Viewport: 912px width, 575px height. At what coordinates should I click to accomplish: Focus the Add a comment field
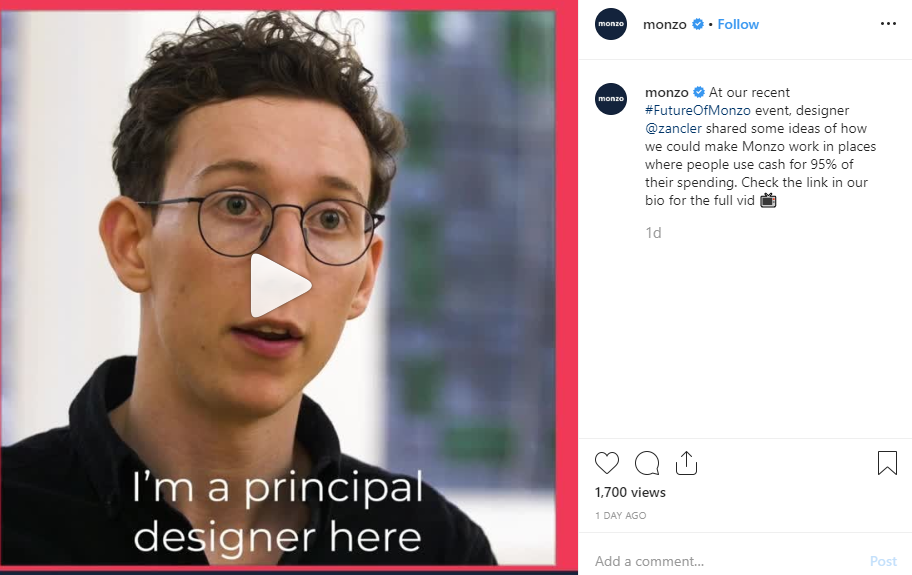click(727, 561)
